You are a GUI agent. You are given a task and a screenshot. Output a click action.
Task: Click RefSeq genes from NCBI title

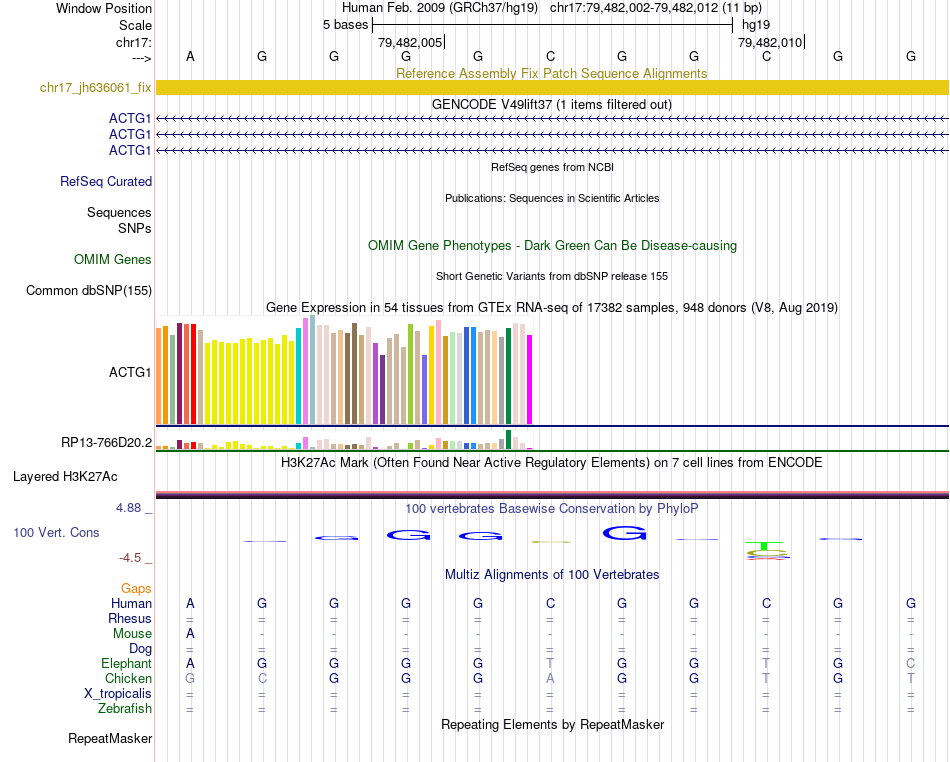click(552, 167)
